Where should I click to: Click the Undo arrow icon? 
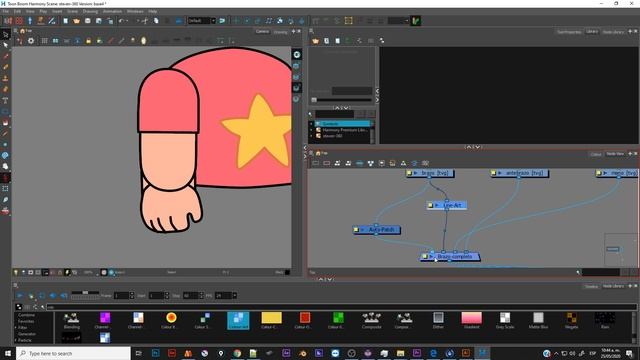(121, 21)
